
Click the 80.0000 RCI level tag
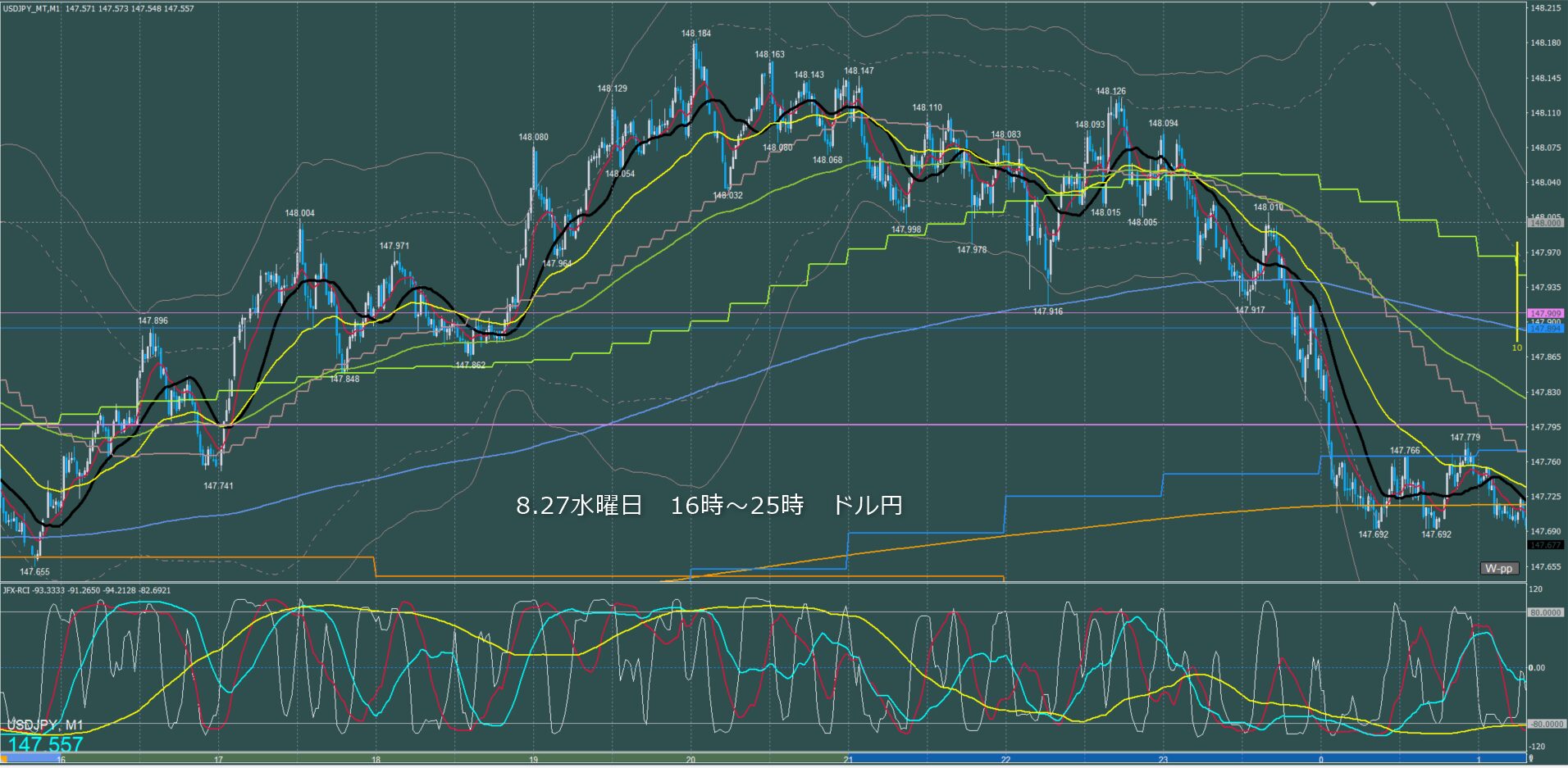click(x=1545, y=612)
